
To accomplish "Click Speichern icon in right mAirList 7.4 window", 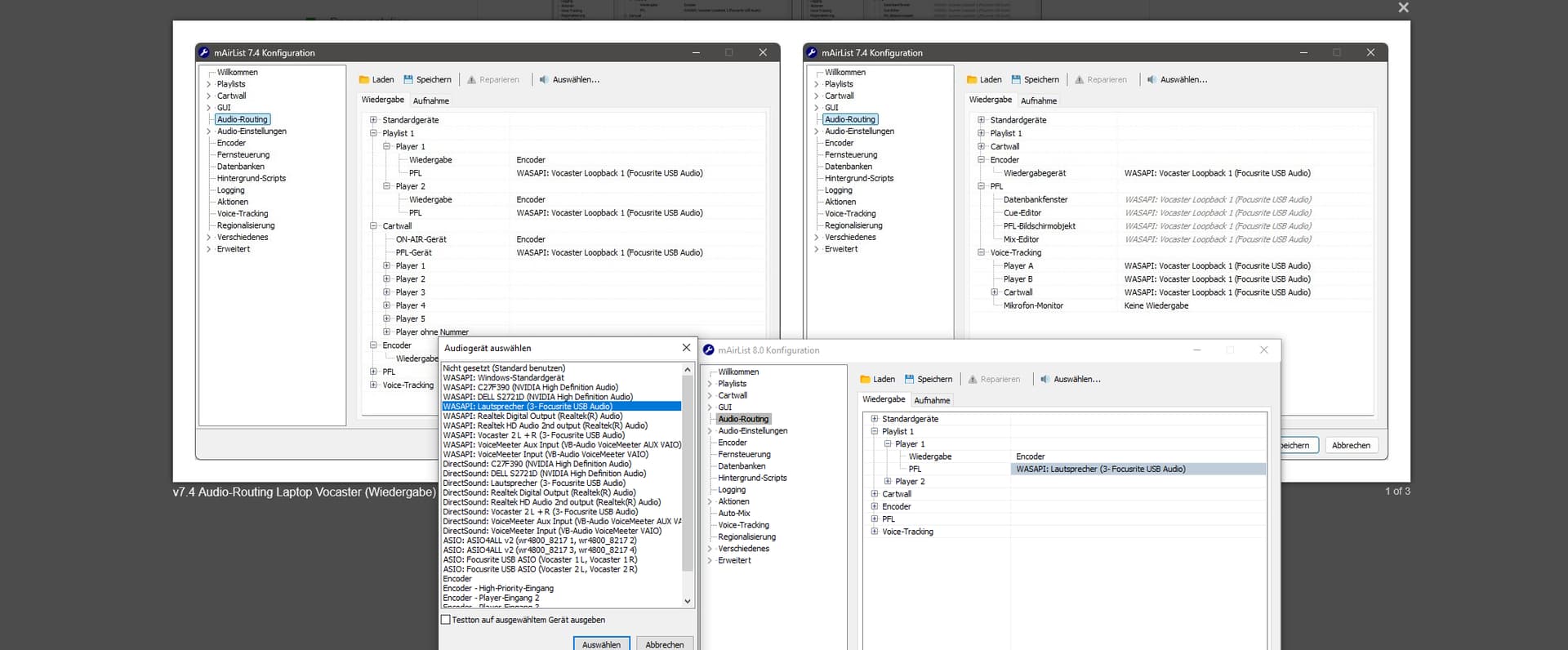I will pos(1016,80).
